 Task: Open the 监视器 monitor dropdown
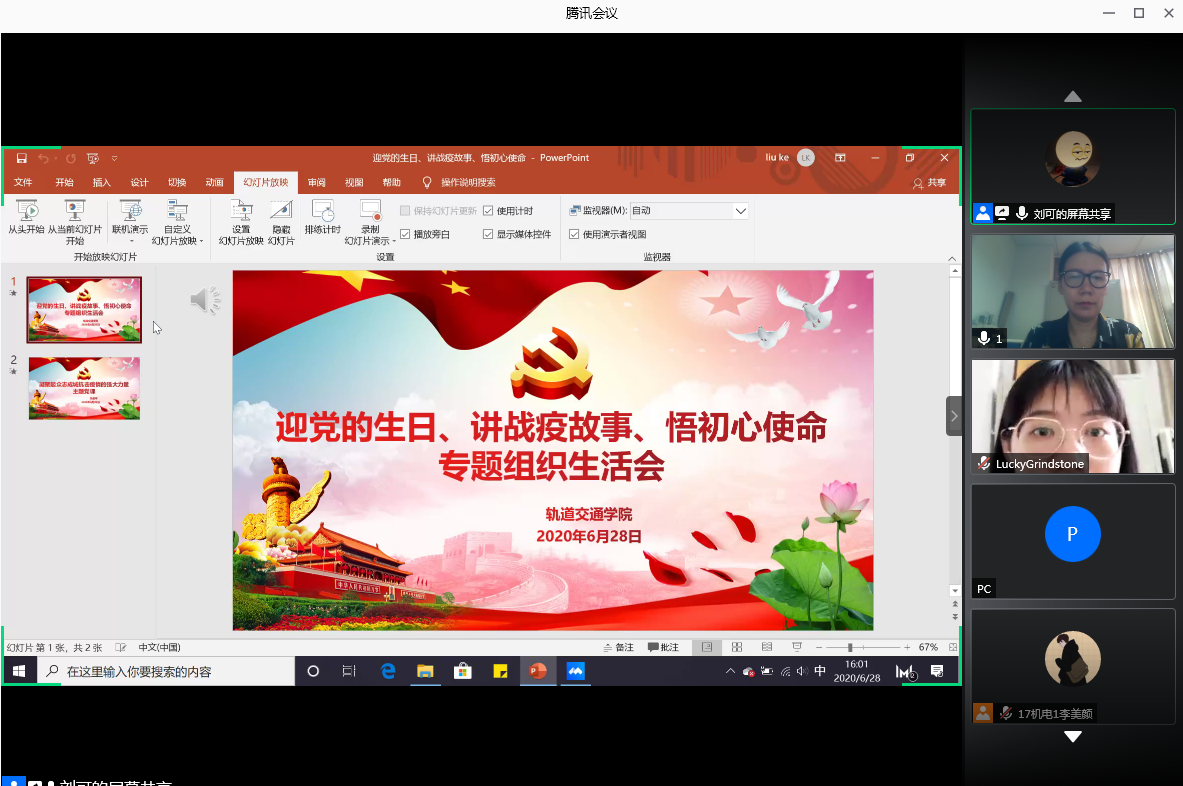pos(740,211)
